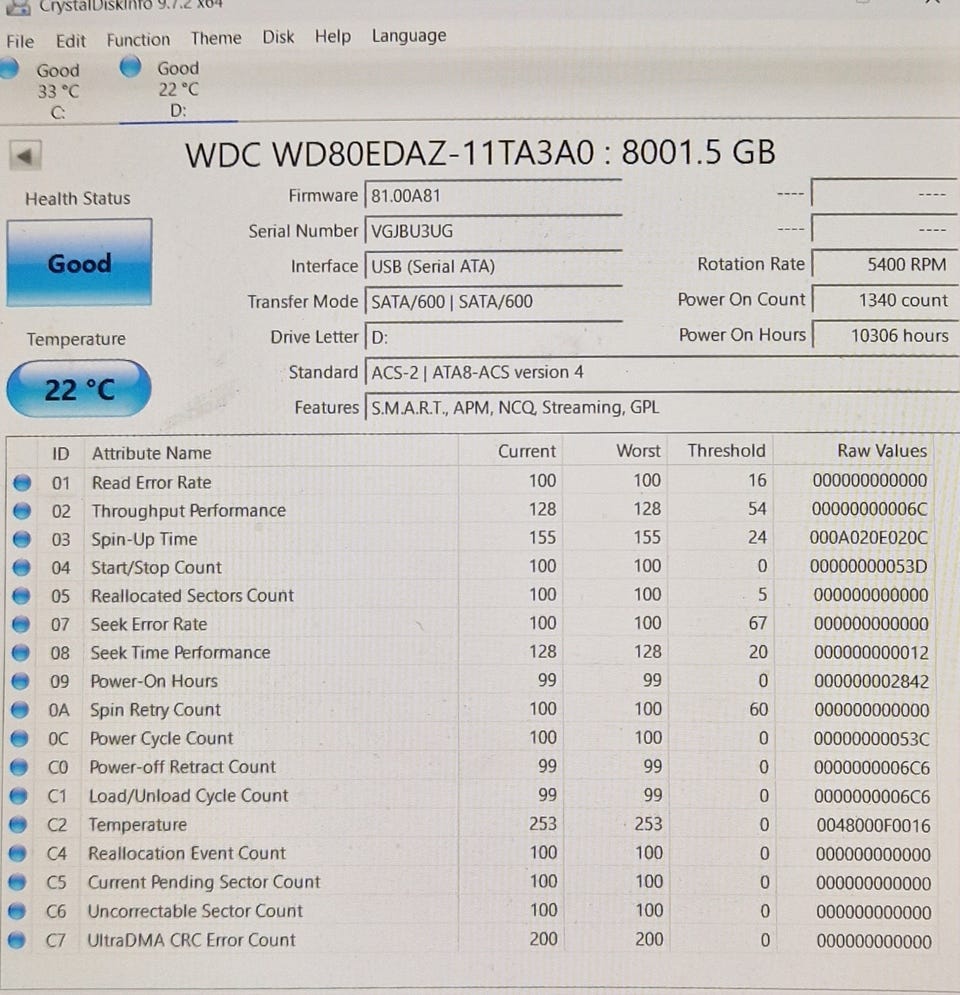
Task: Open the Theme menu
Action: tap(216, 38)
